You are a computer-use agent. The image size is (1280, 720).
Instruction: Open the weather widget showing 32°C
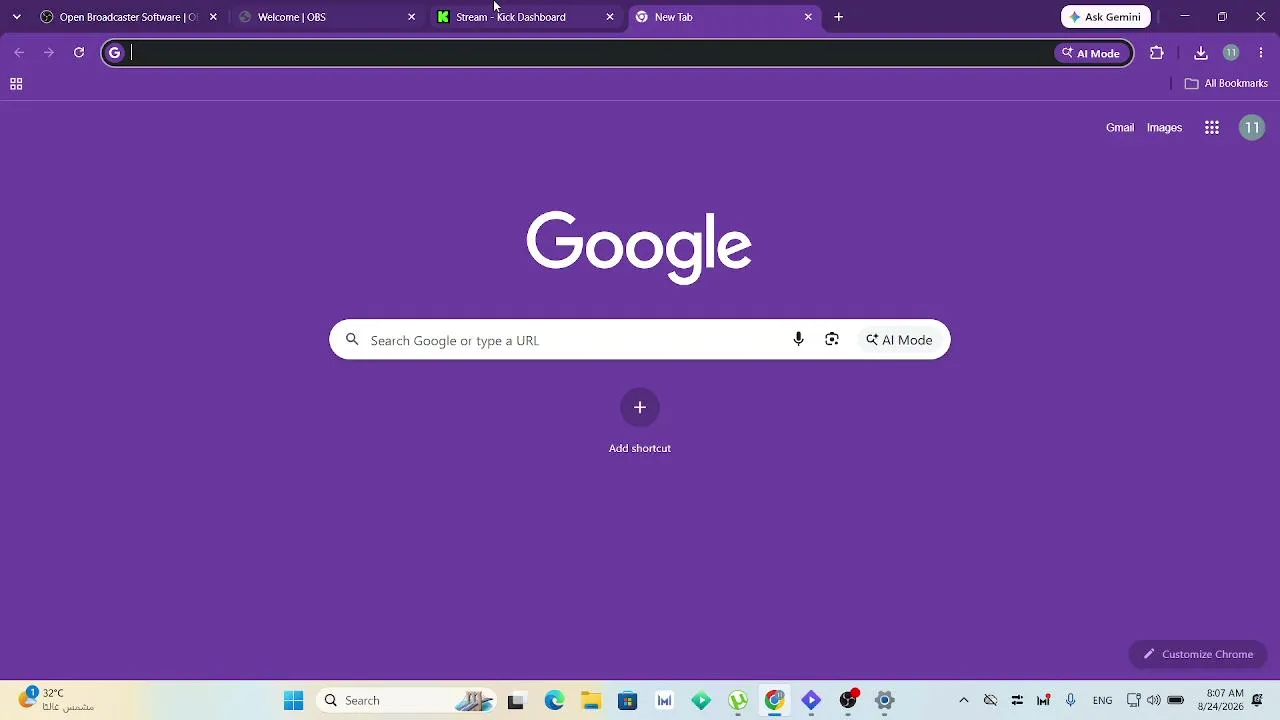click(57, 700)
